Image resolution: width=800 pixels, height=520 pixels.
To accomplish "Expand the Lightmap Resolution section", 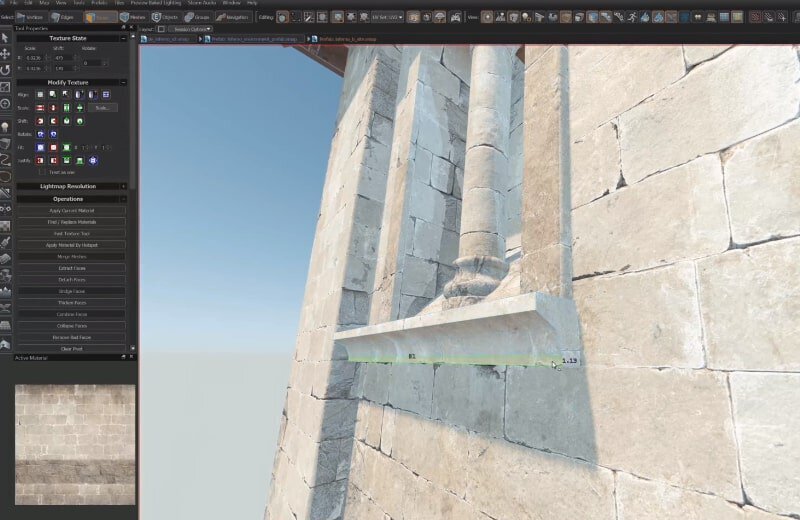I will [122, 186].
